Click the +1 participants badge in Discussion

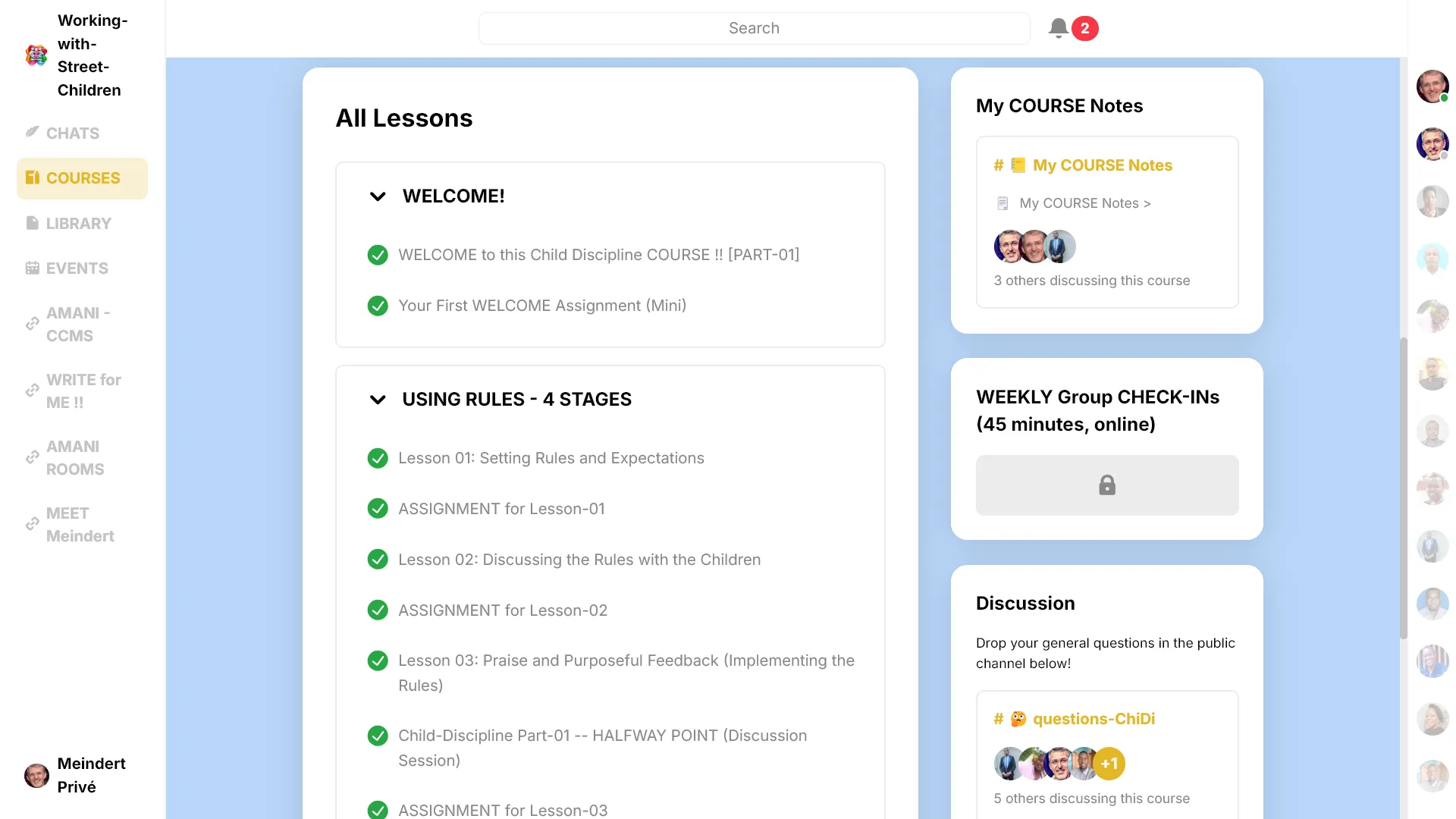pyautogui.click(x=1109, y=764)
